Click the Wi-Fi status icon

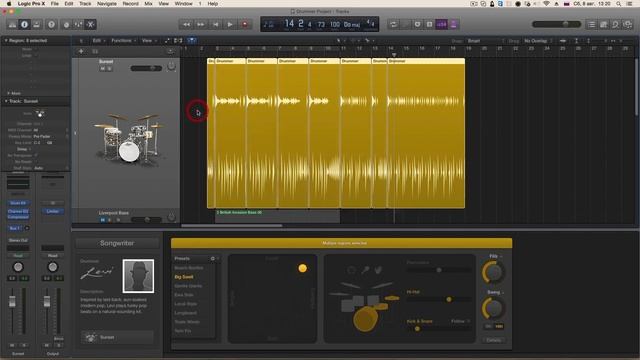pos(546,4)
